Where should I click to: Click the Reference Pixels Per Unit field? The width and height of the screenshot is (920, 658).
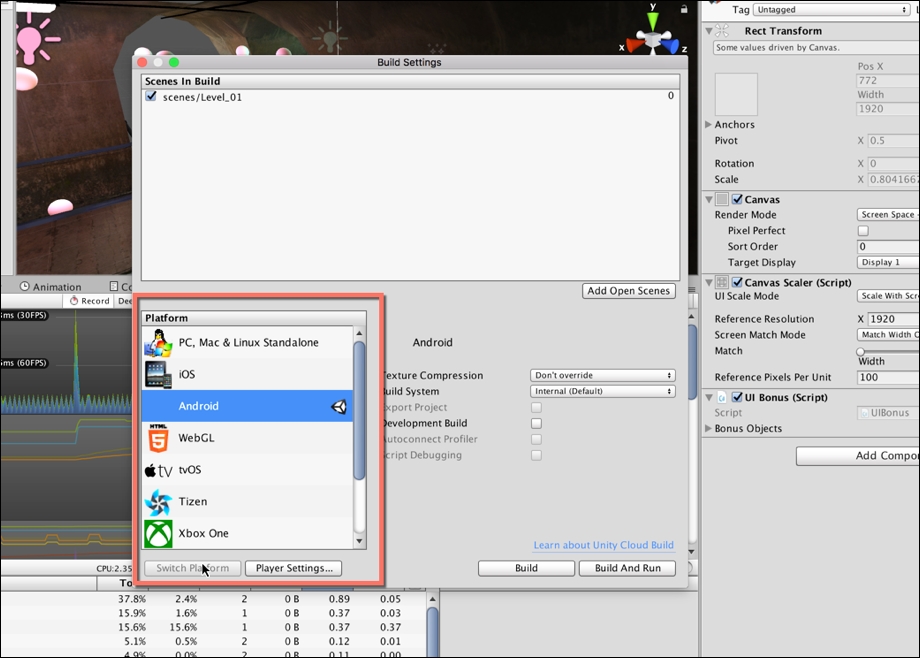pyautogui.click(x=888, y=377)
